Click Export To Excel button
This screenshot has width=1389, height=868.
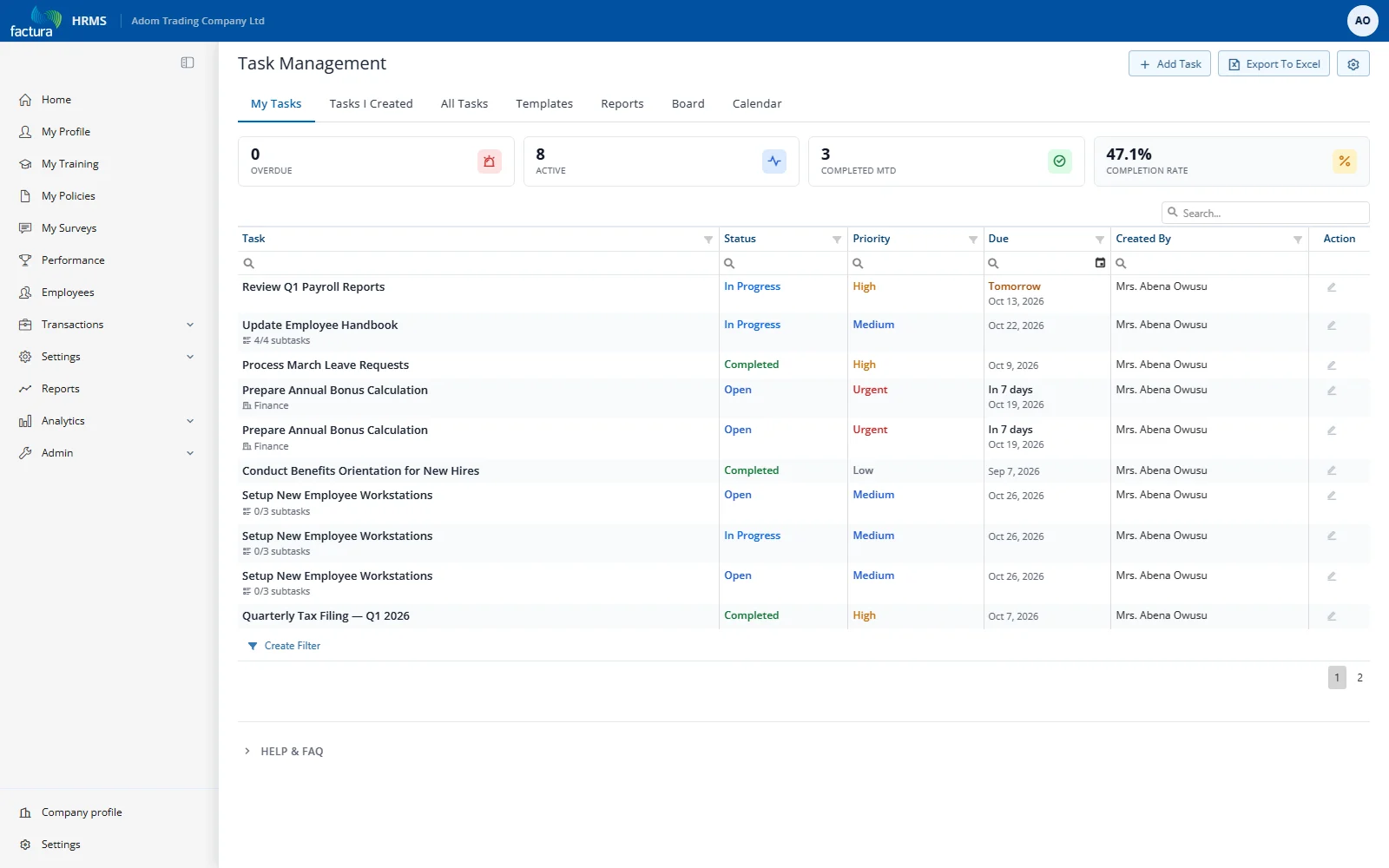tap(1274, 64)
